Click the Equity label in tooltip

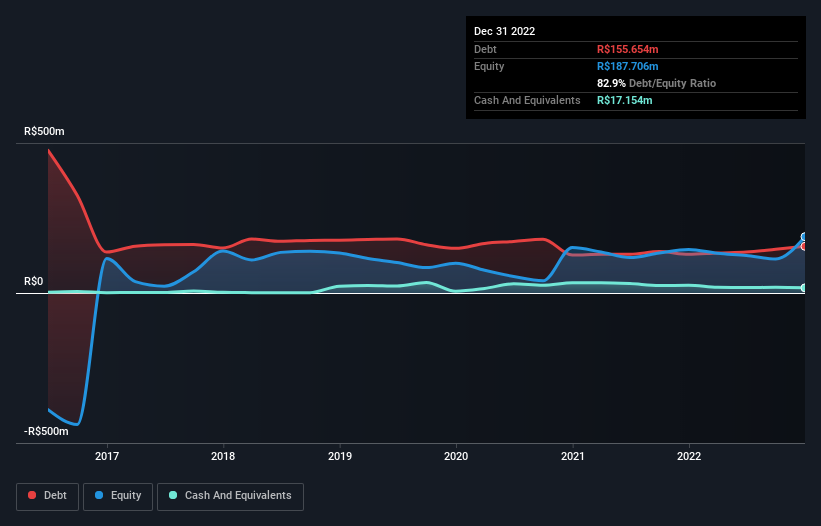pyautogui.click(x=489, y=66)
